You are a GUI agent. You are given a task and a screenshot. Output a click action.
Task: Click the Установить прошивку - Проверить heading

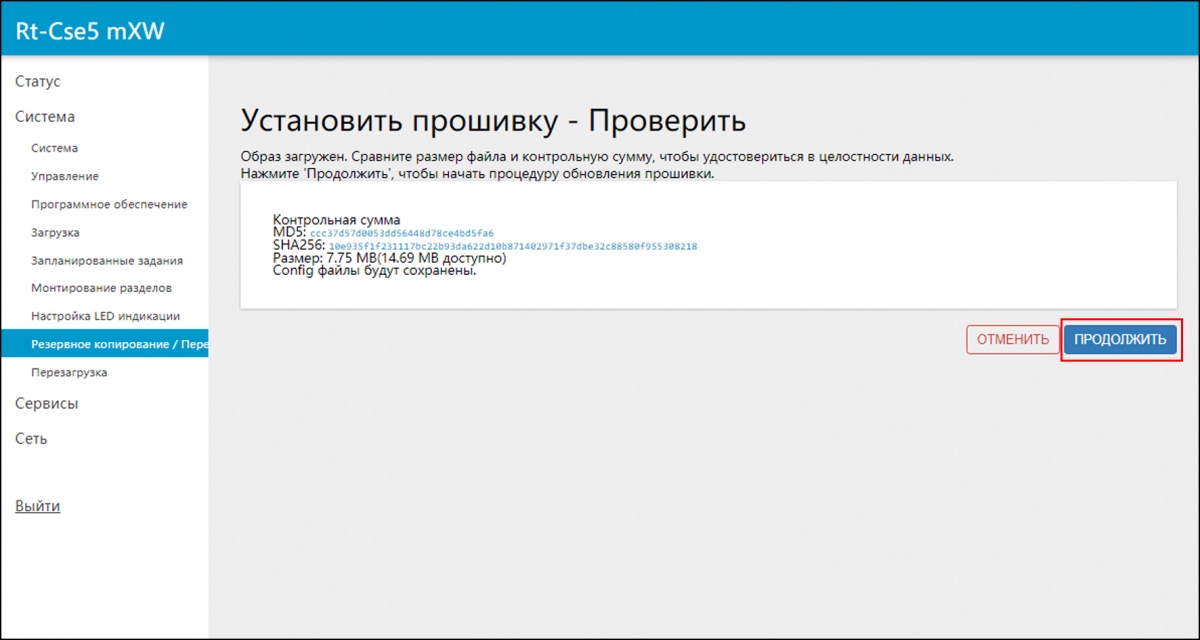tap(493, 122)
